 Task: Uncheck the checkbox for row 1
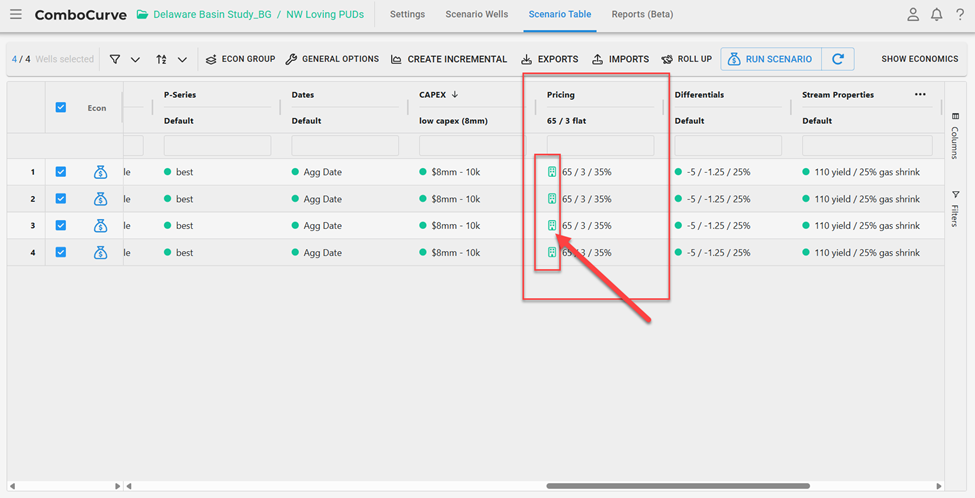61,172
